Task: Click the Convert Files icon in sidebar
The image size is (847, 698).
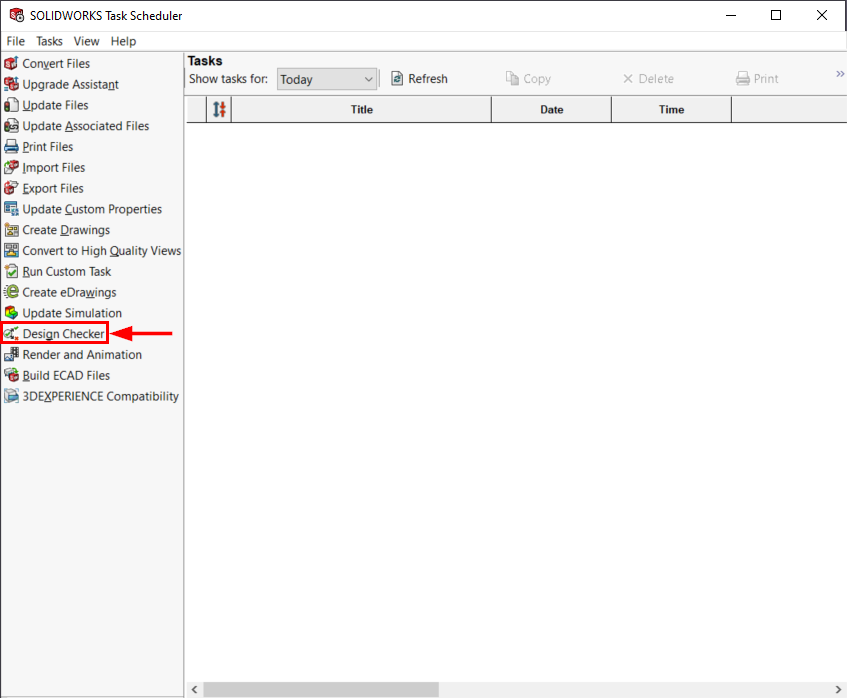Action: pos(11,64)
